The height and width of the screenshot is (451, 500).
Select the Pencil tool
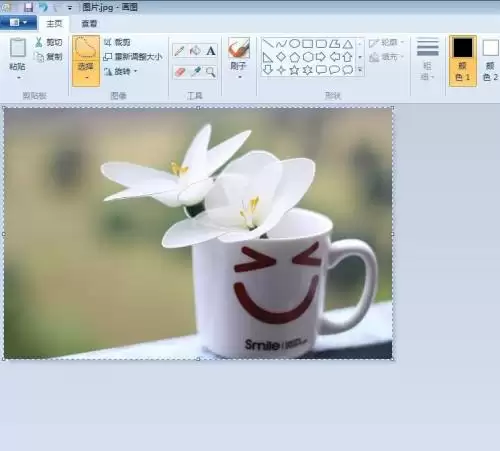click(x=179, y=51)
